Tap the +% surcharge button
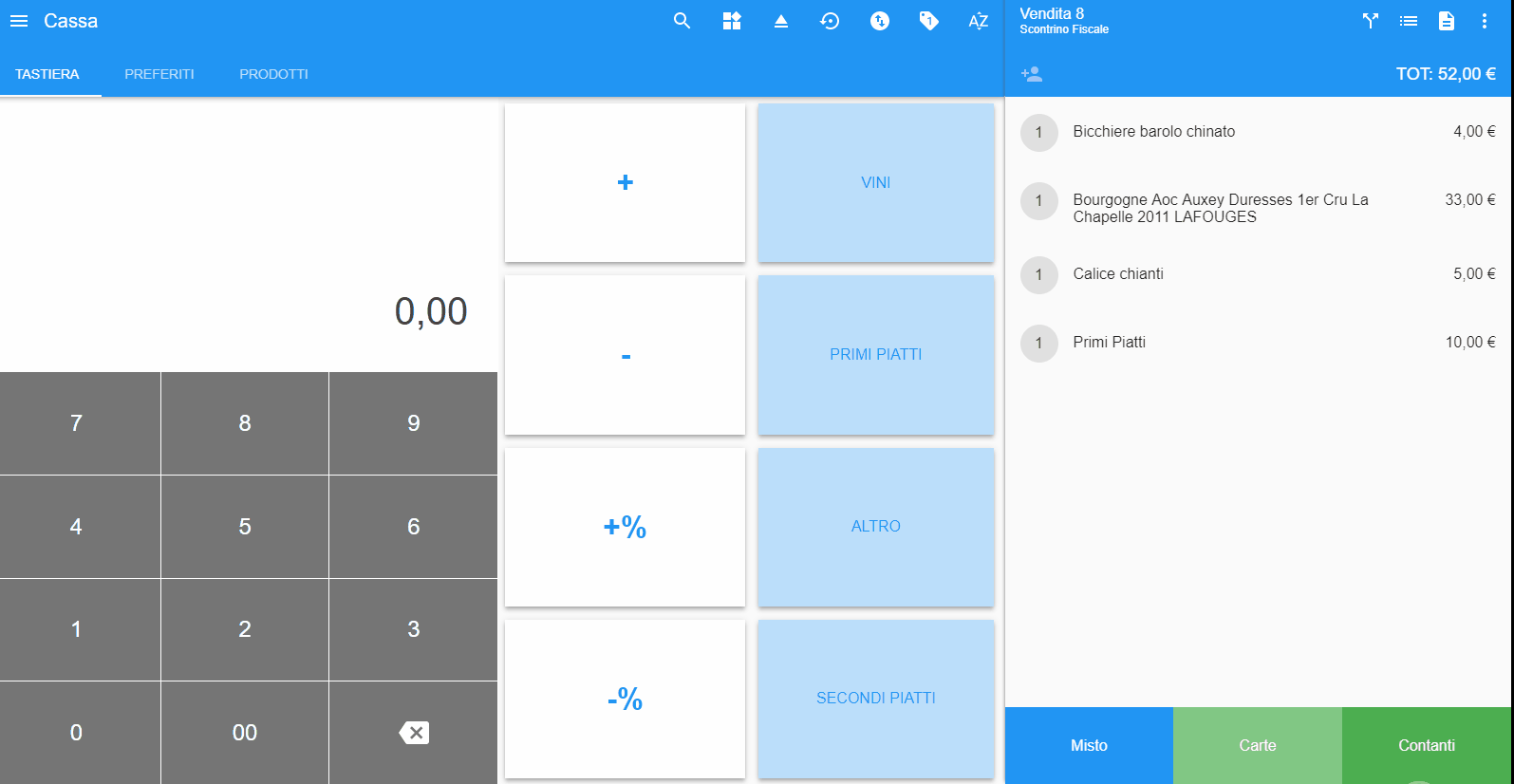Viewport: 1514px width, 784px height. coord(625,527)
